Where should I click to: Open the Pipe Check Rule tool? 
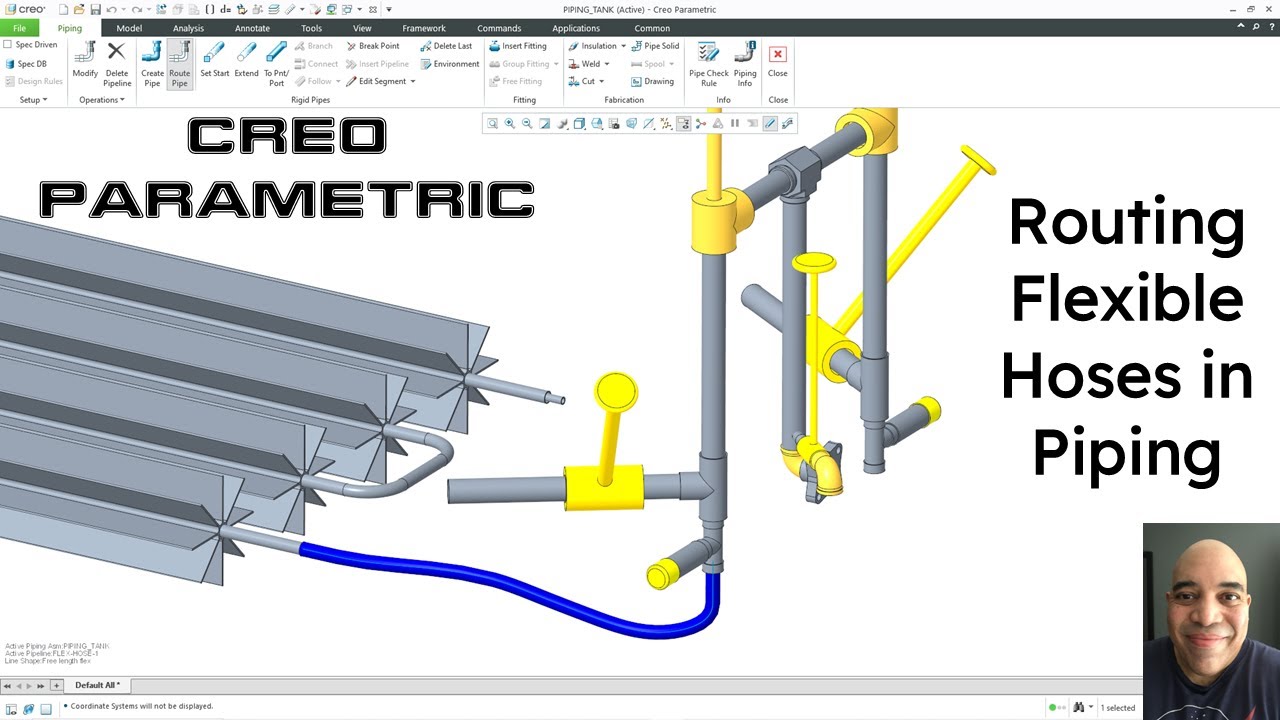pos(709,64)
